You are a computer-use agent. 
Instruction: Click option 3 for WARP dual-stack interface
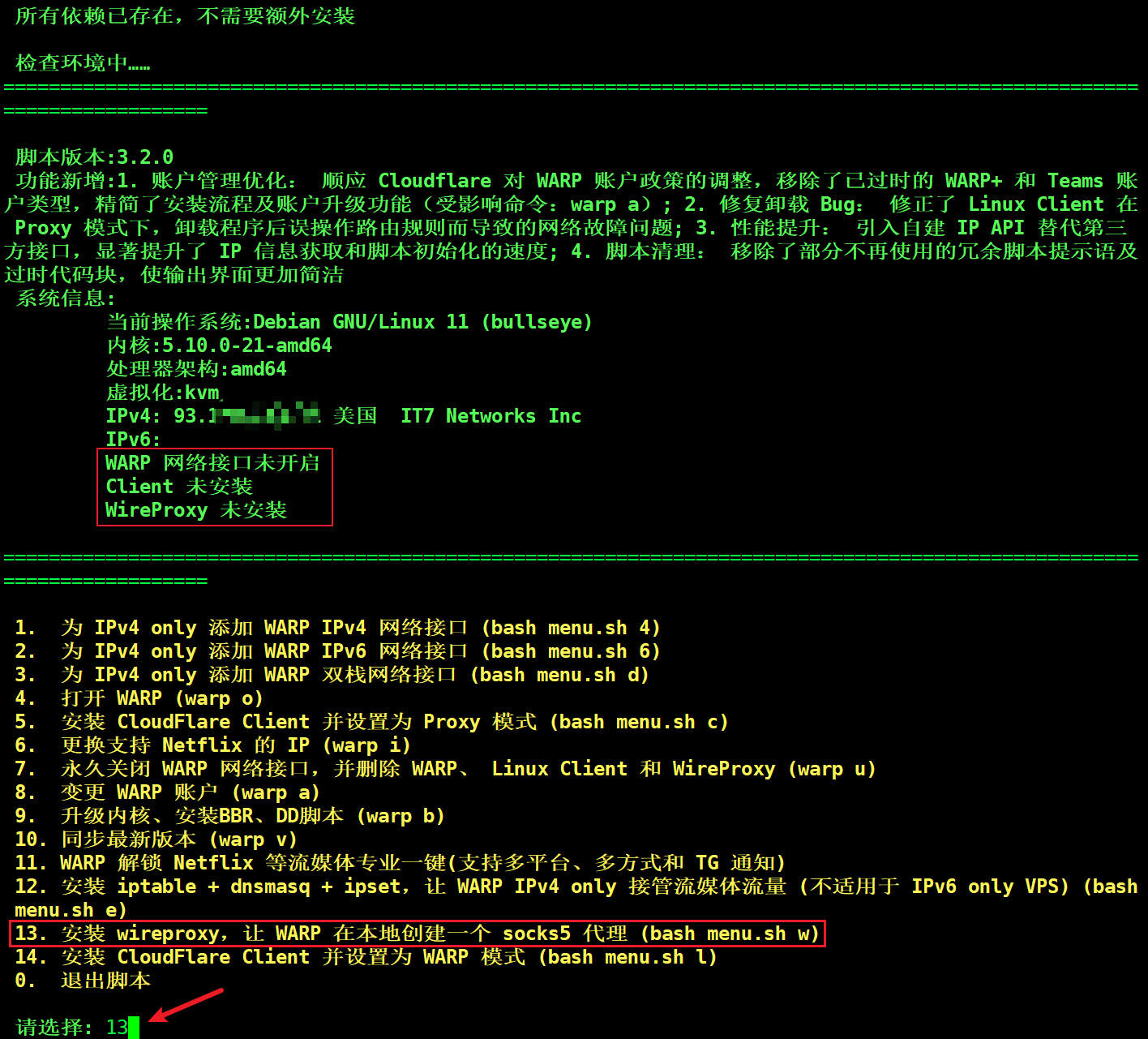[331, 675]
